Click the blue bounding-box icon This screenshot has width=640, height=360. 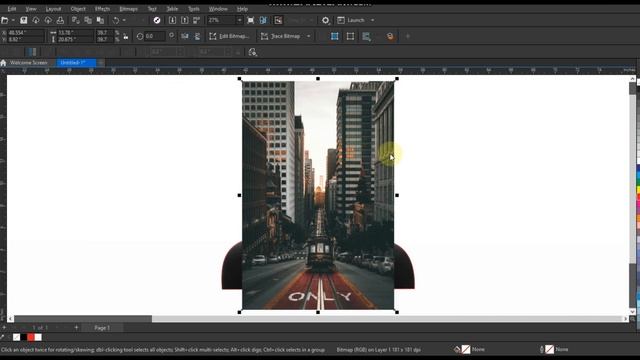(335, 36)
